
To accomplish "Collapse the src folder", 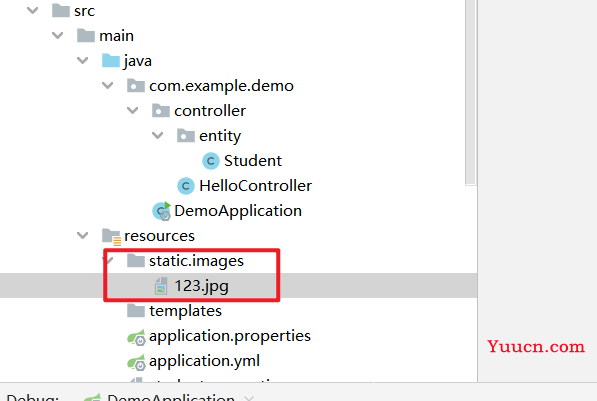I will tap(33, 11).
